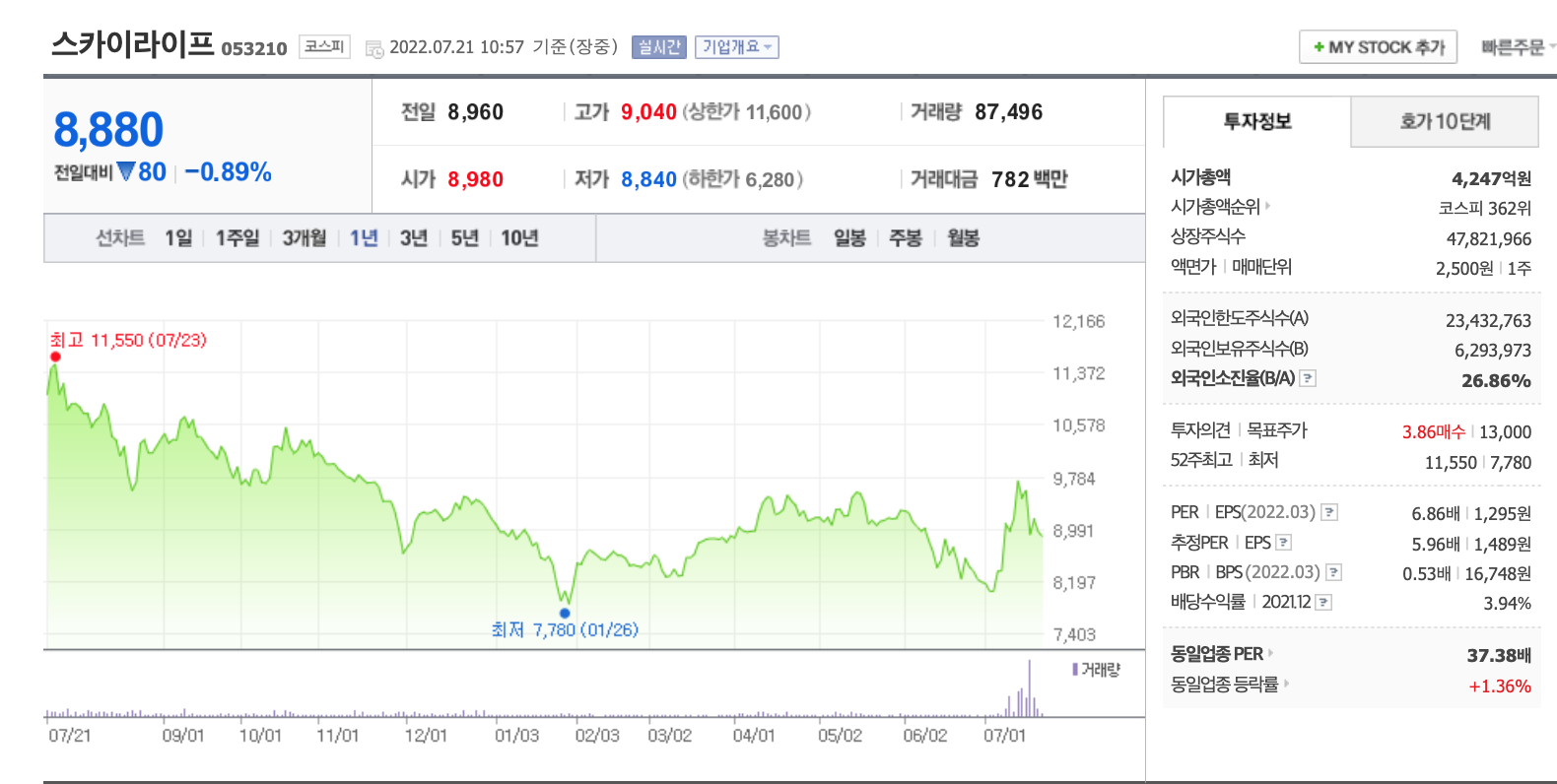
Task: Click the help icon next to PER EPS(2022.03)
Action: pos(1329,512)
